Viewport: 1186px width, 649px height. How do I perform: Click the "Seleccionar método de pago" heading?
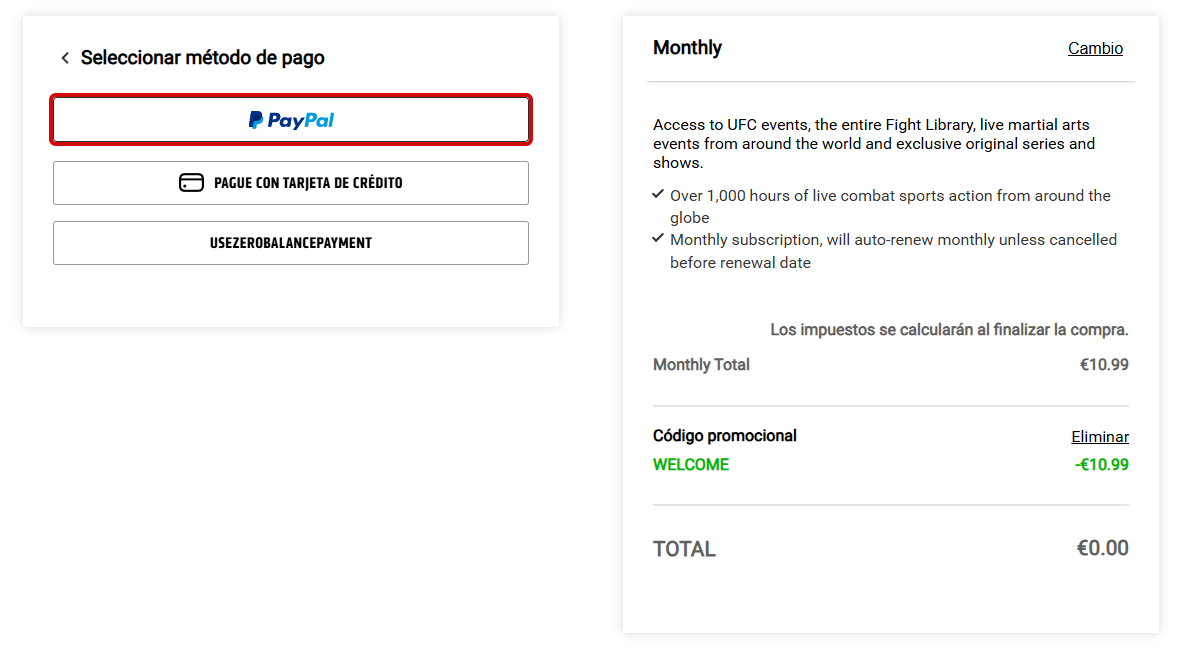tap(203, 58)
